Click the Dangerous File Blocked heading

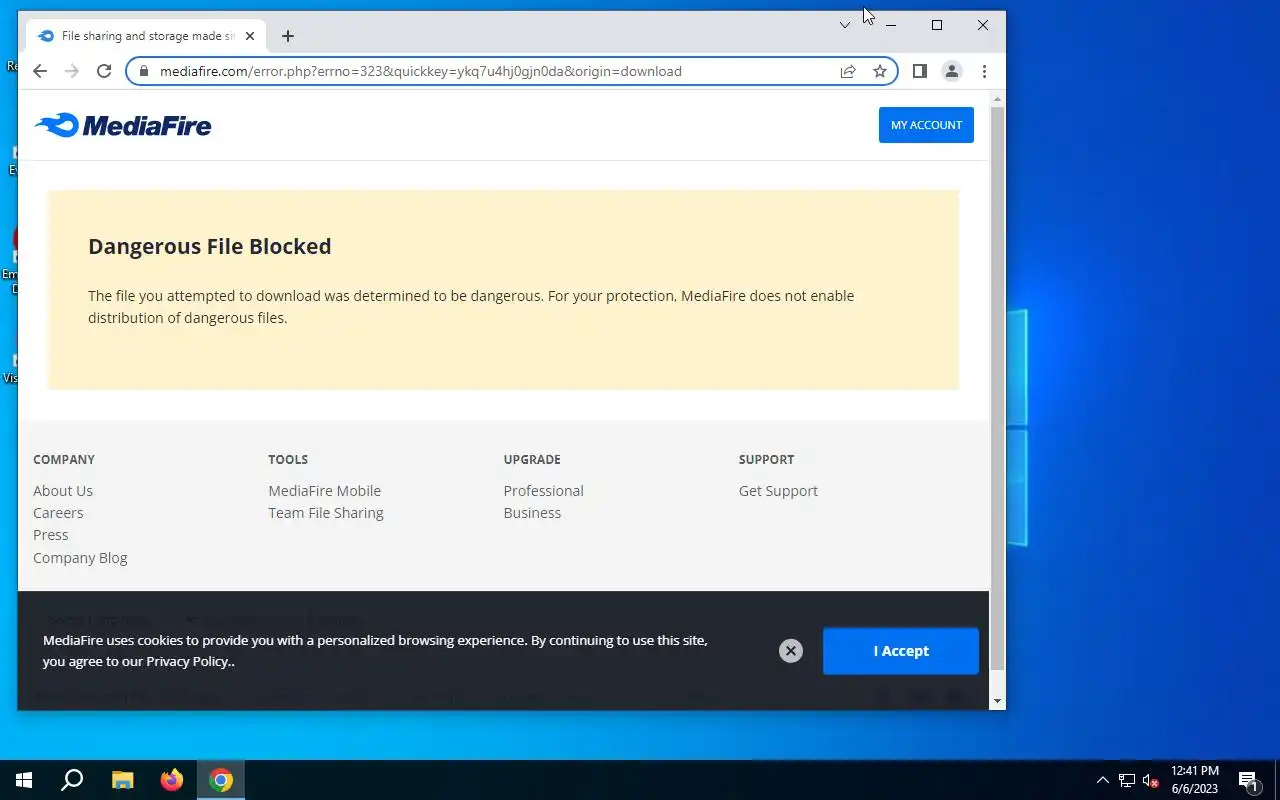pos(210,247)
